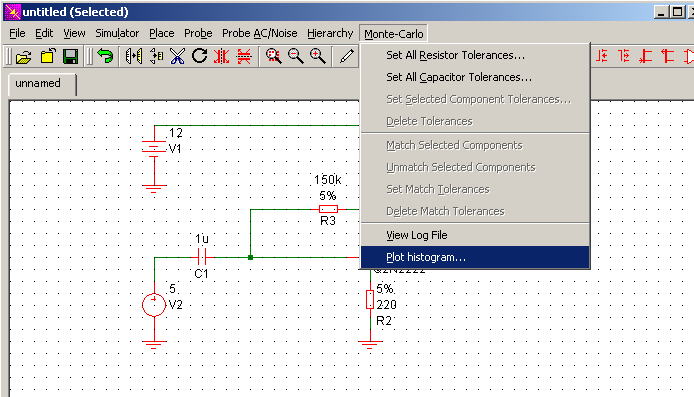Image resolution: width=694 pixels, height=397 pixels.
Task: Rotate component with the circular arrow icon
Action: 200,56
